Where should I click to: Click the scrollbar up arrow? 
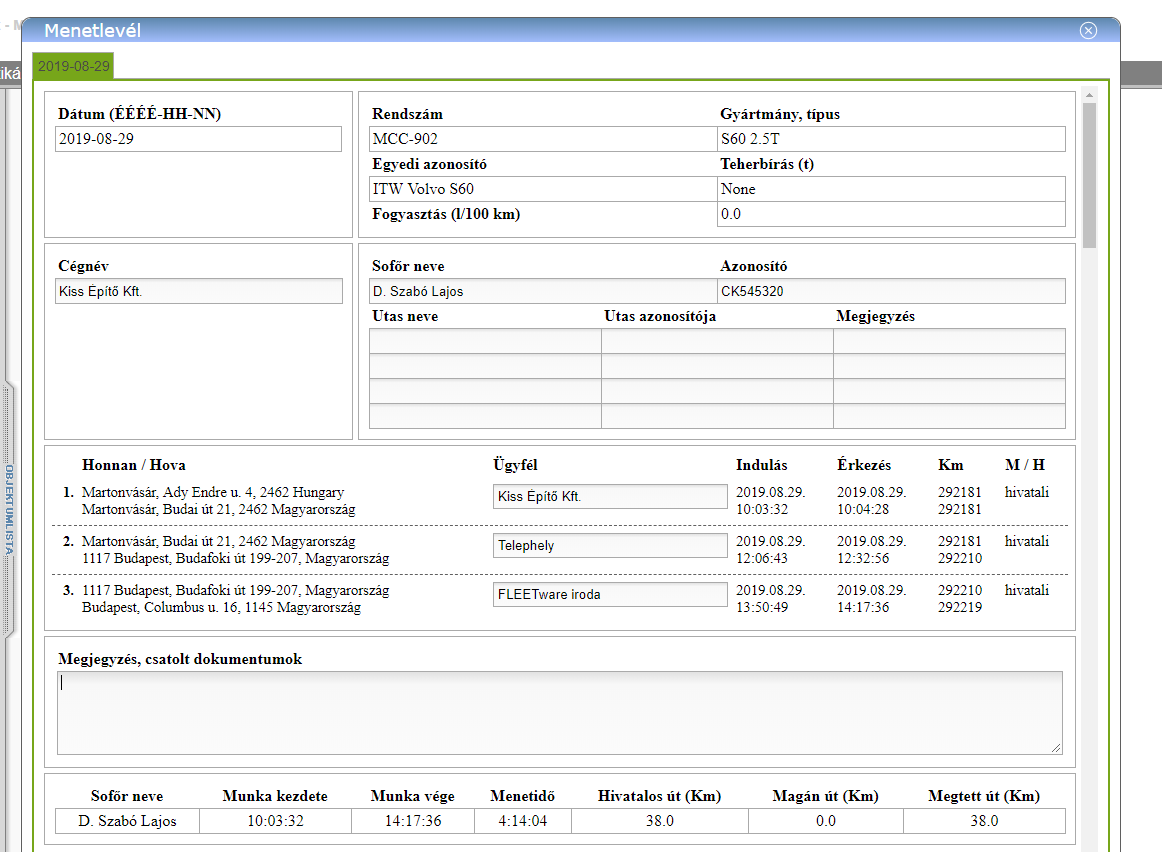tap(1089, 95)
